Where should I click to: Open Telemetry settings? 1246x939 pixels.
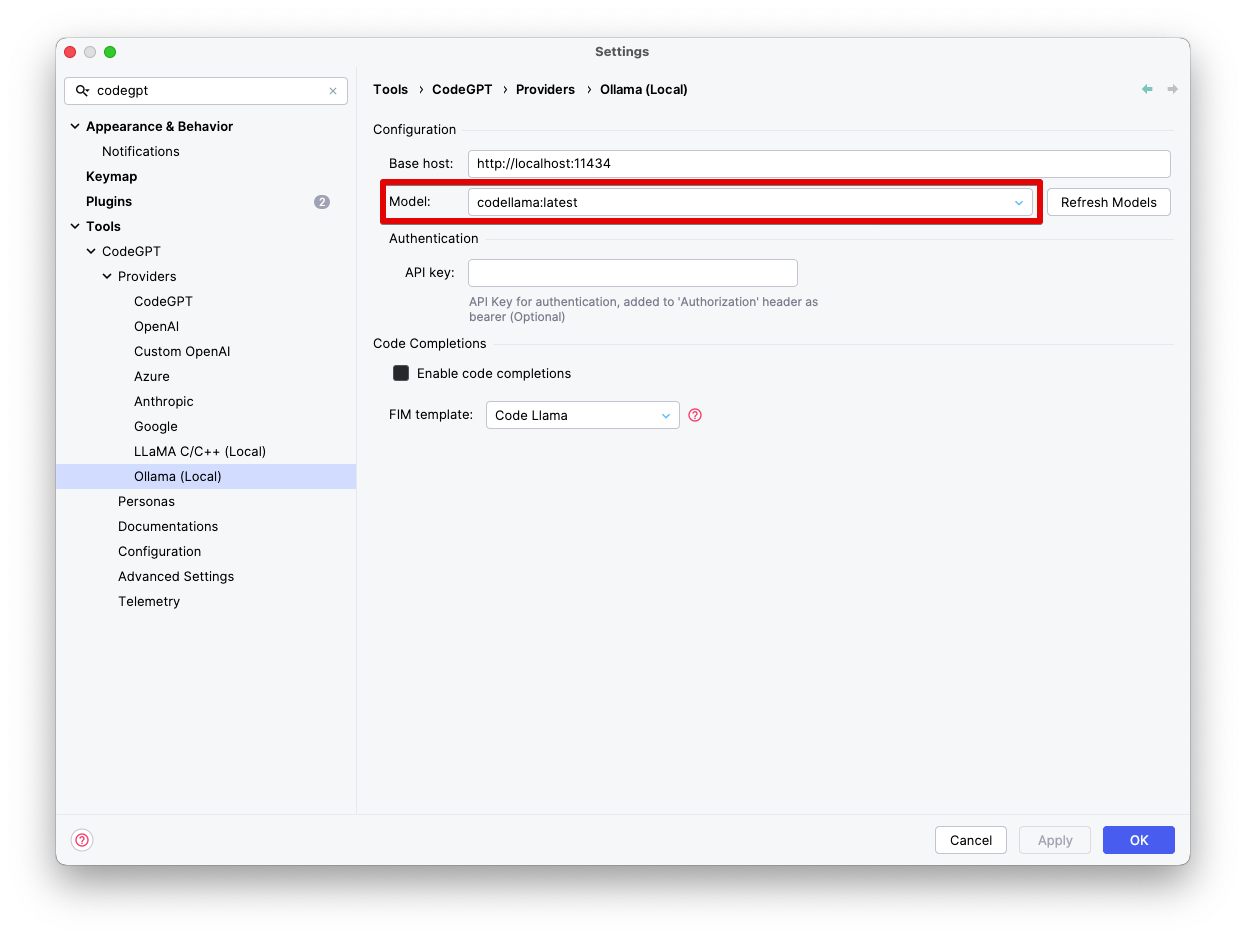[149, 602]
